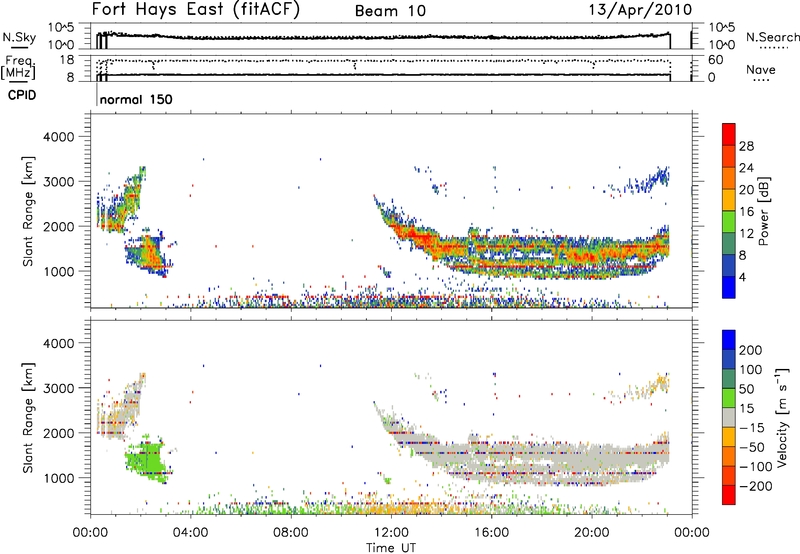Click the '28' power color bar value
Image resolution: width=800 pixels, height=554 pixels.
746,146
